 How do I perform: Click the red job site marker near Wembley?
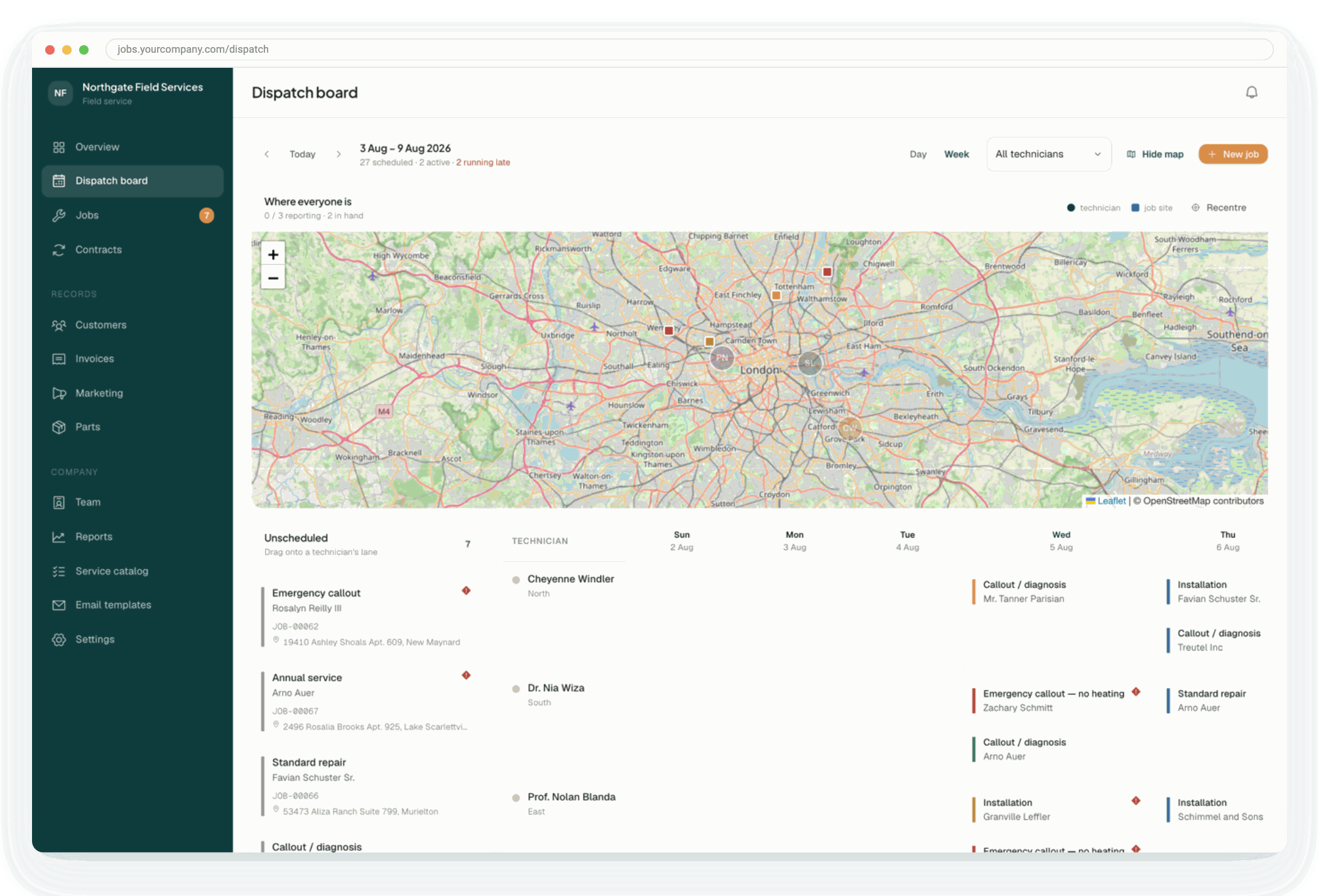click(x=669, y=330)
